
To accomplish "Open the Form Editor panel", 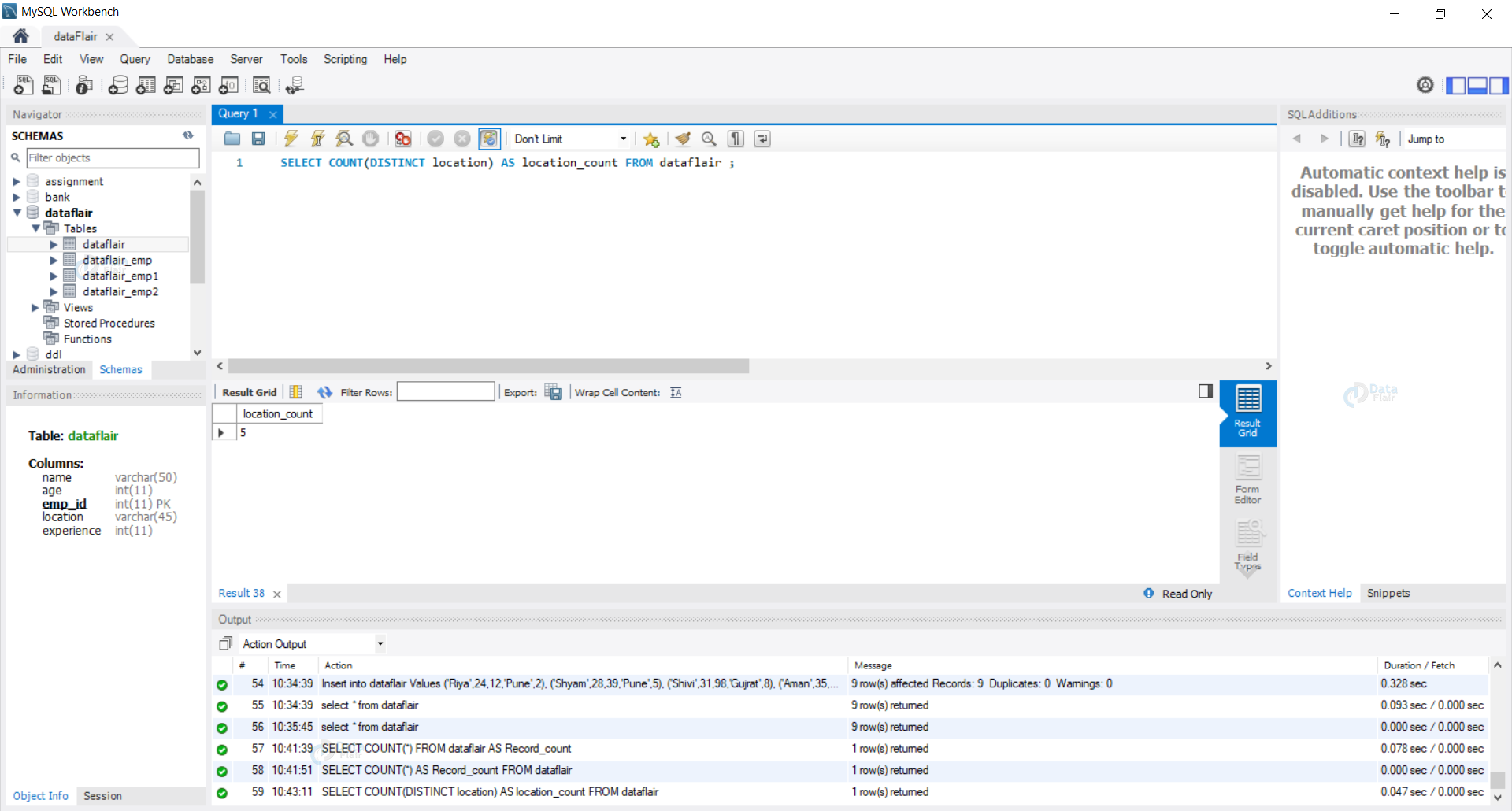I will (x=1248, y=480).
